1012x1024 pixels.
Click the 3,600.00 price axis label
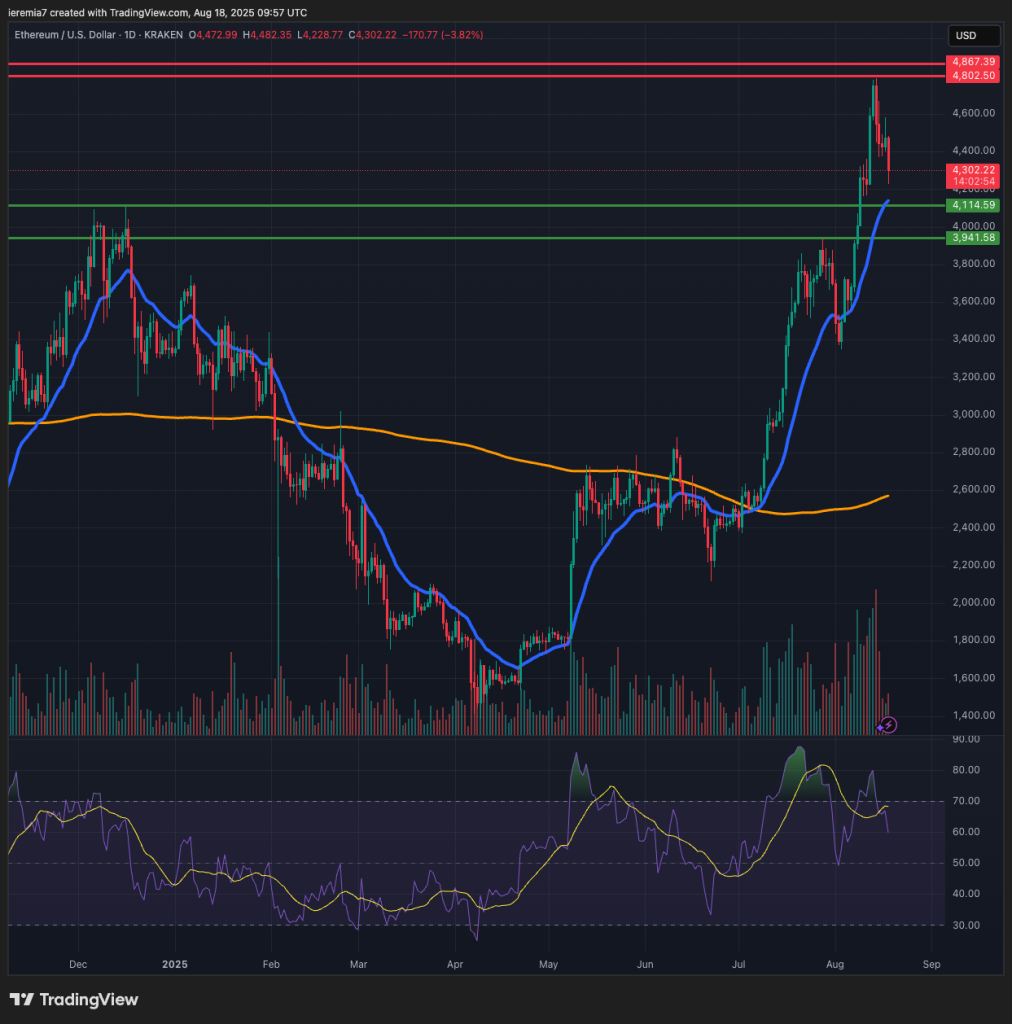[973, 301]
